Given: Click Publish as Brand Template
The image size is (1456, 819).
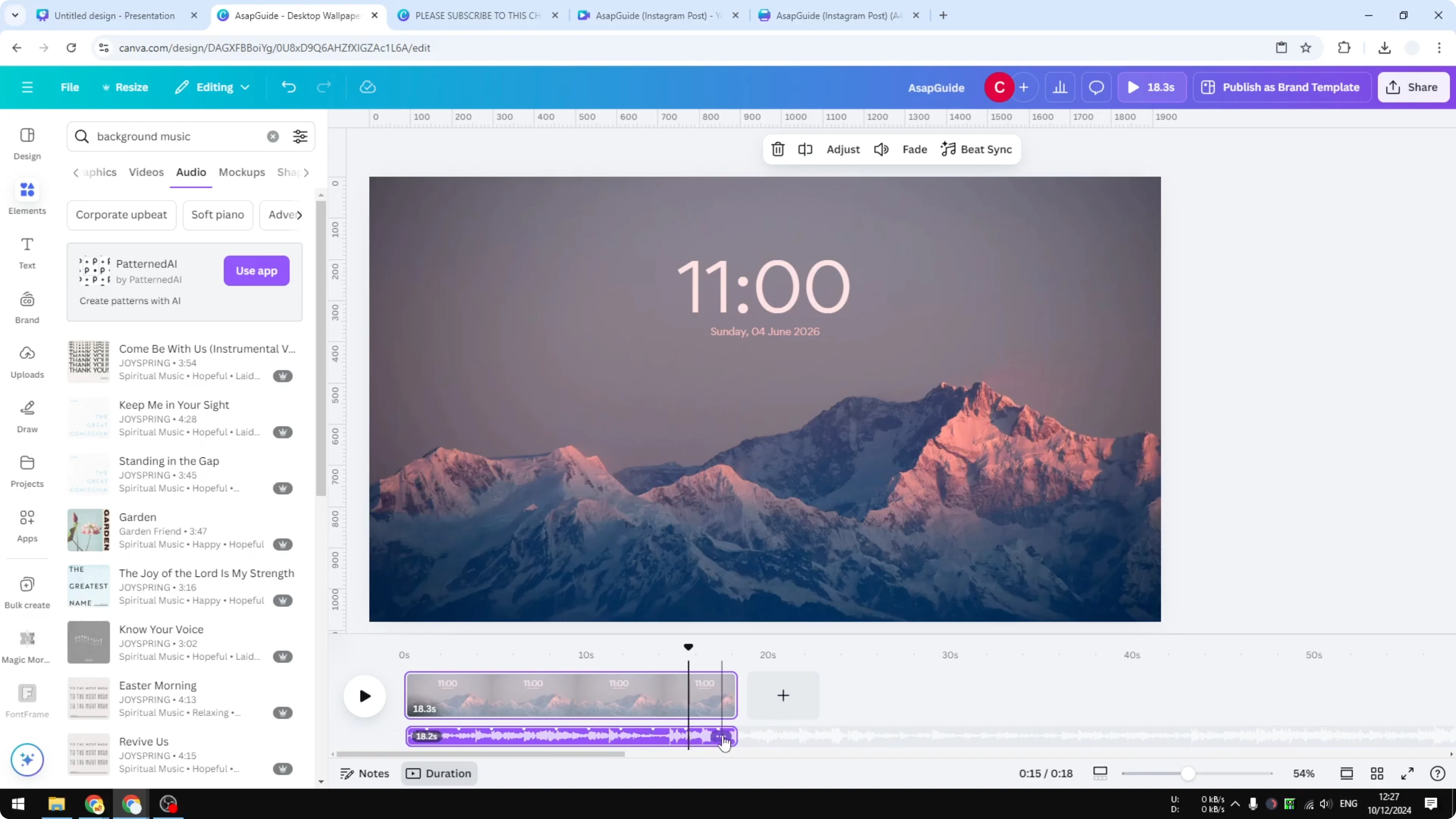Looking at the screenshot, I should click(x=1281, y=87).
